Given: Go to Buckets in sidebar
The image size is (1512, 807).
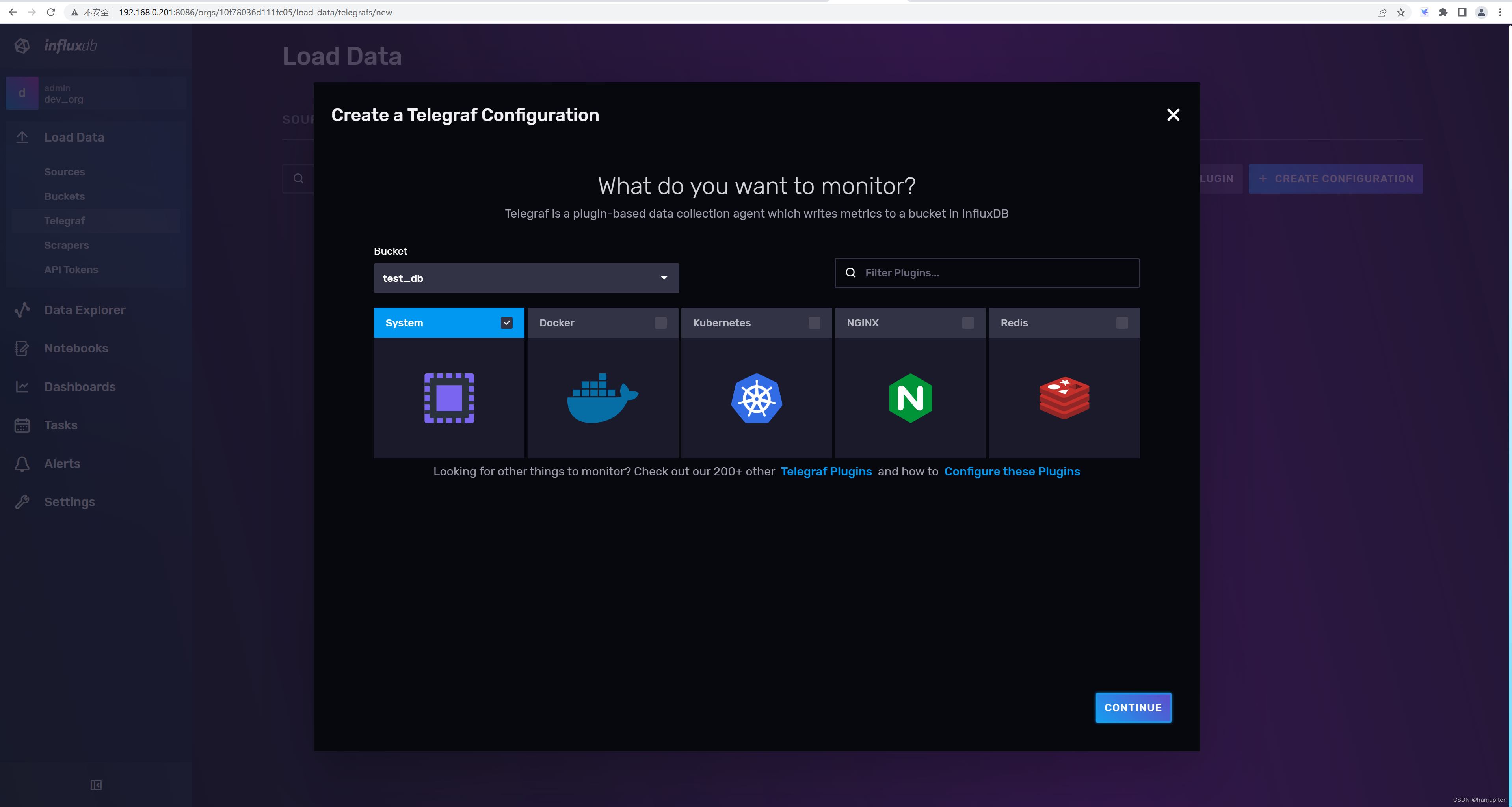Looking at the screenshot, I should tap(65, 196).
